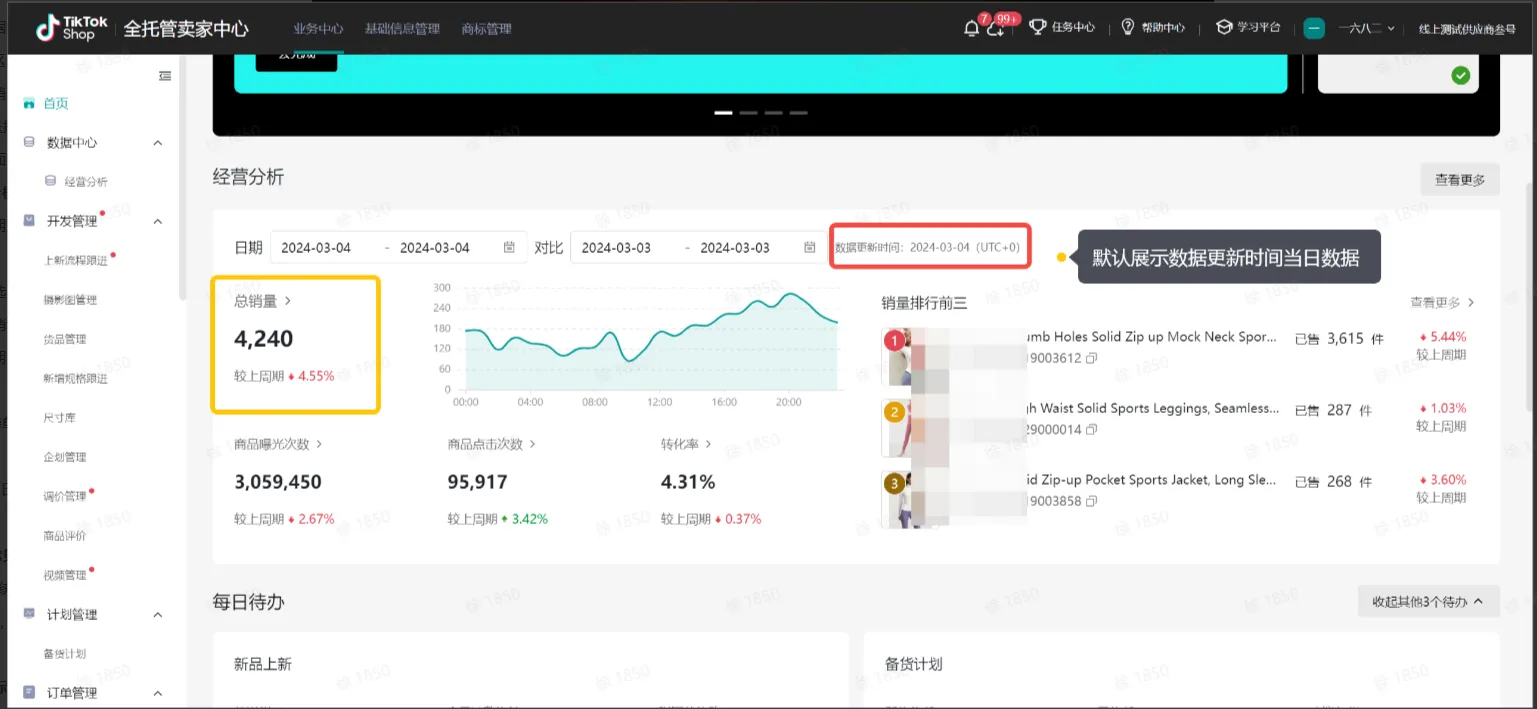1537x709 pixels.
Task: Open the 一六八二 account dropdown
Action: 1366,28
